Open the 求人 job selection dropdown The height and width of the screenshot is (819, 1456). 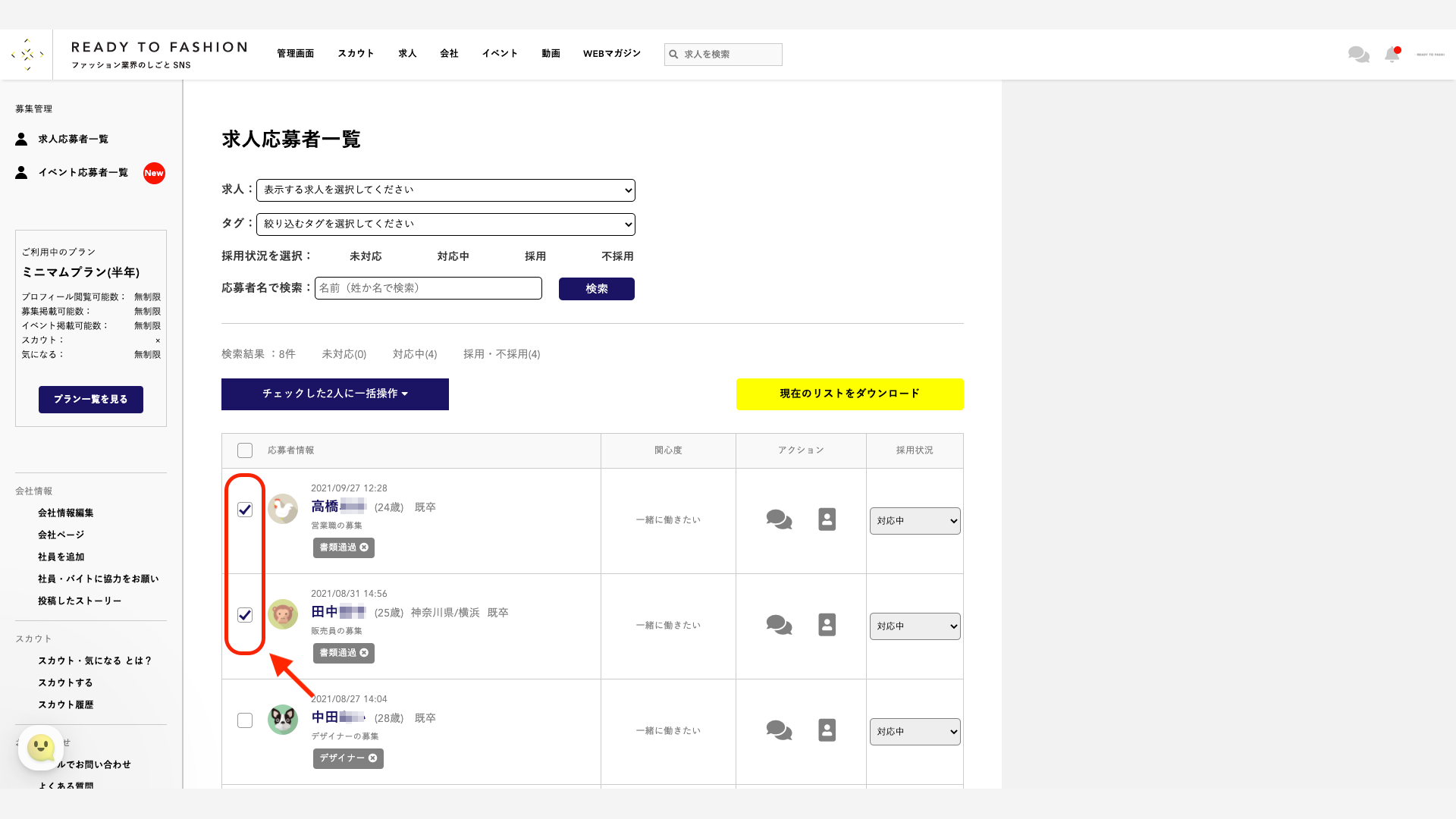445,190
